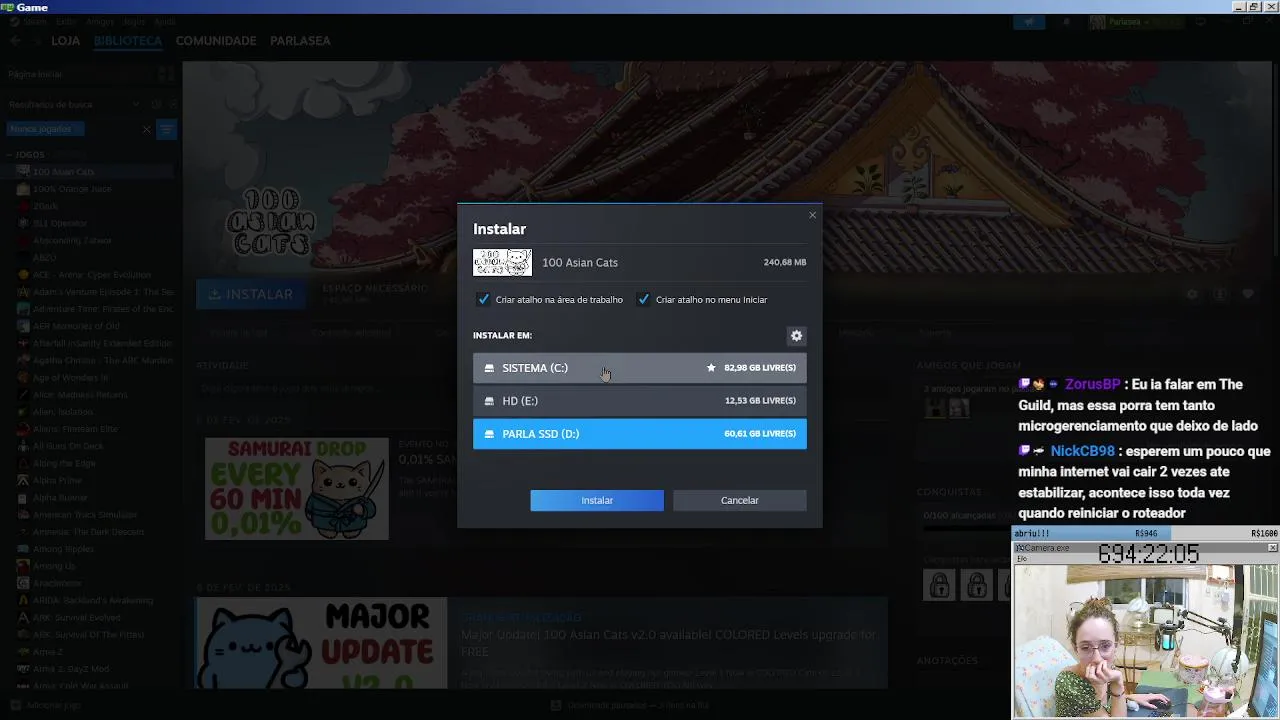
Task: Open game settings gear on library page
Action: click(x=1192, y=294)
